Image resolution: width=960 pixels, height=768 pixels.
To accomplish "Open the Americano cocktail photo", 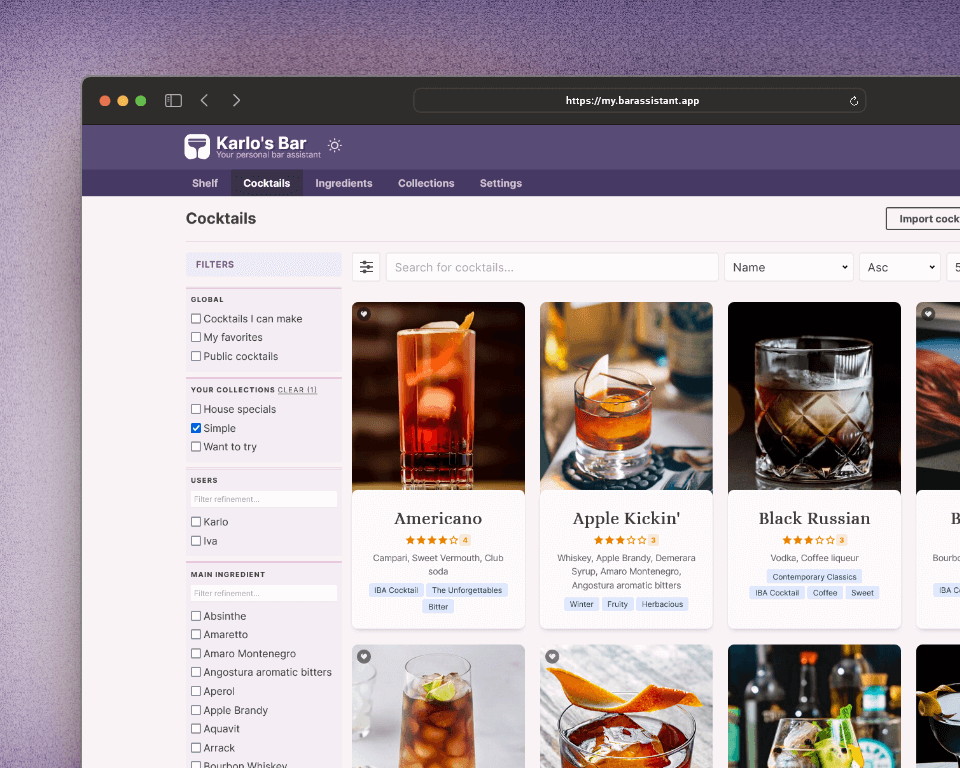I will point(438,396).
